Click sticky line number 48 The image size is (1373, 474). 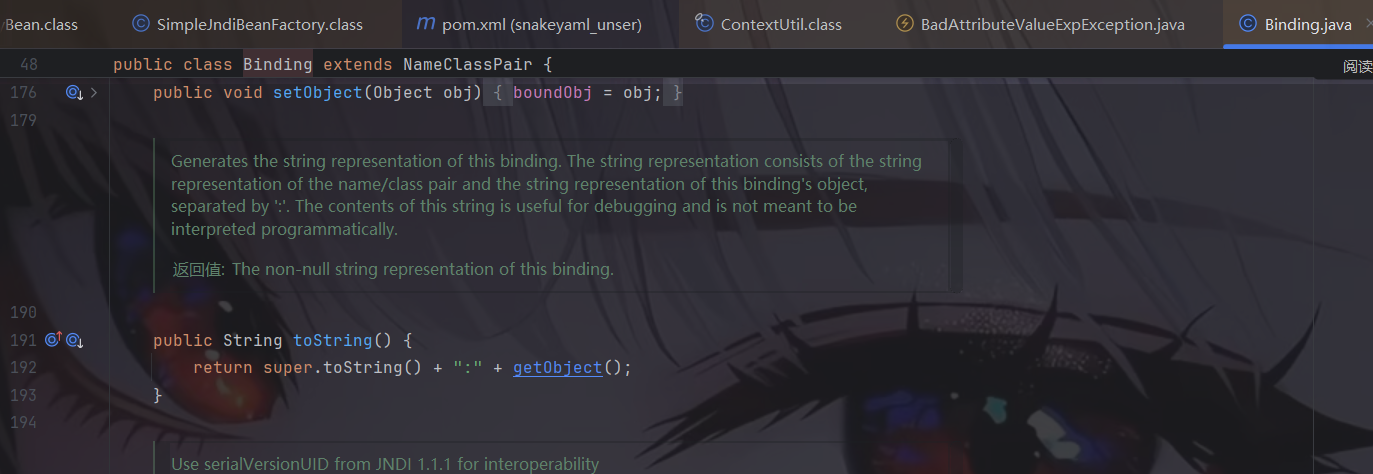tap(28, 64)
